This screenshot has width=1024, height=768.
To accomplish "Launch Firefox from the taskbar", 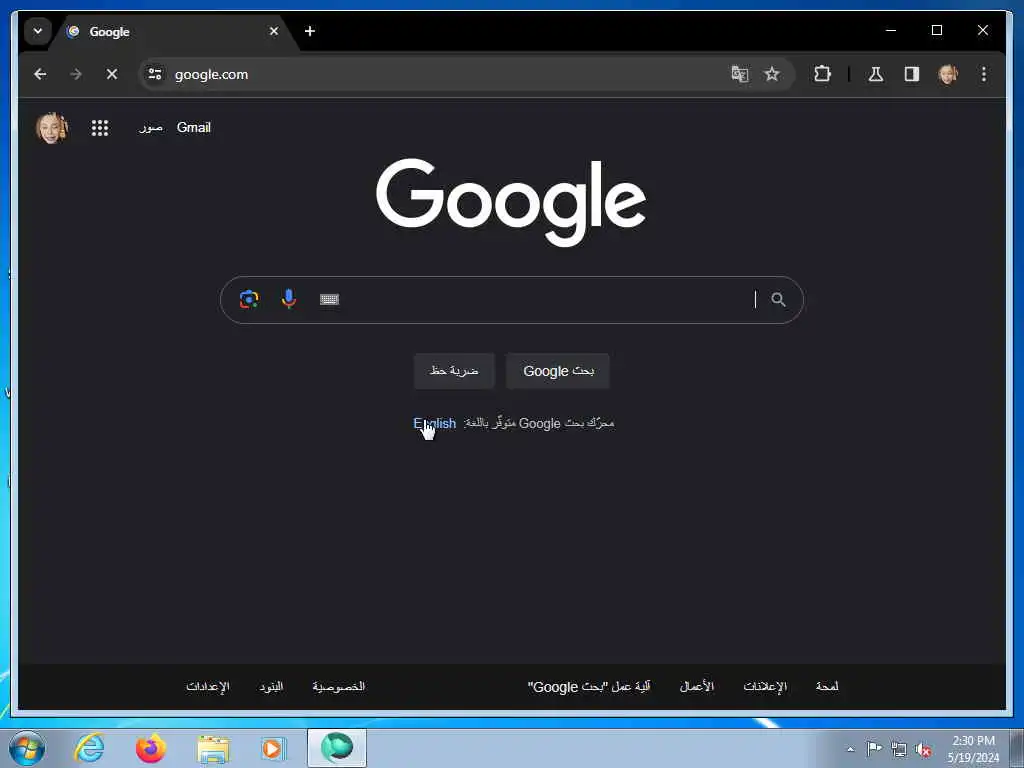I will [x=151, y=748].
